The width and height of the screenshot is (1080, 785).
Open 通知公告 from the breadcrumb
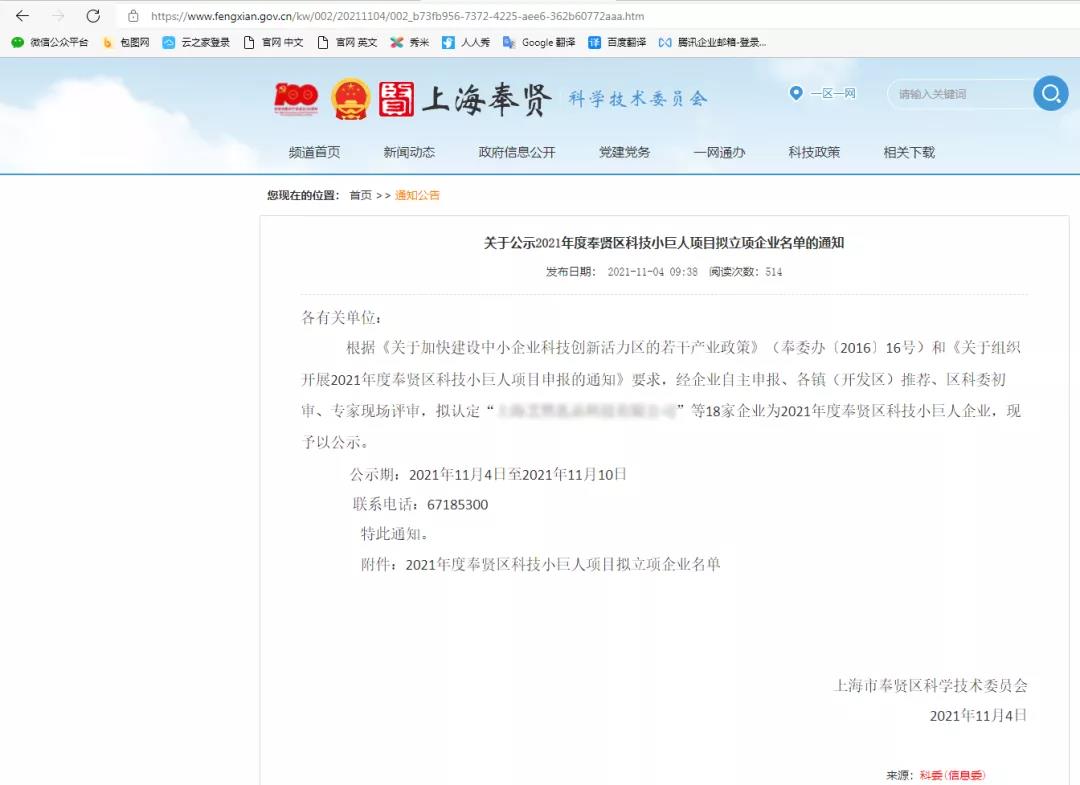[x=418, y=197]
